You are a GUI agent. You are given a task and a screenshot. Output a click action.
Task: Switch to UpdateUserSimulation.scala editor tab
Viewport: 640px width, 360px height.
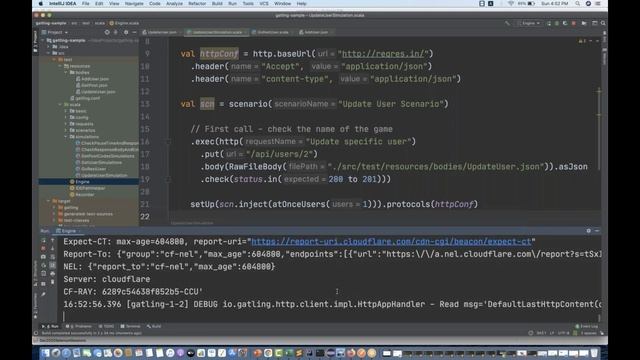pos(217,32)
